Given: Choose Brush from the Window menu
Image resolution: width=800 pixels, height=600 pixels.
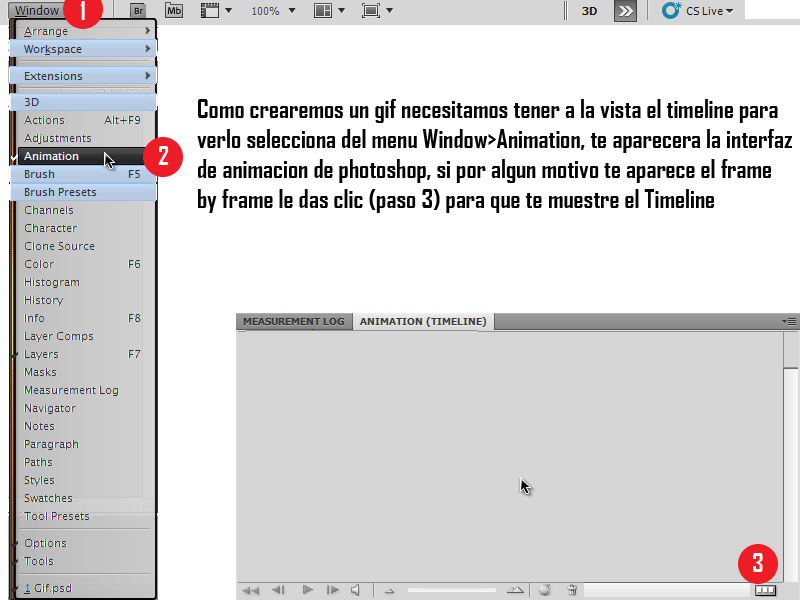Looking at the screenshot, I should 83,174.
